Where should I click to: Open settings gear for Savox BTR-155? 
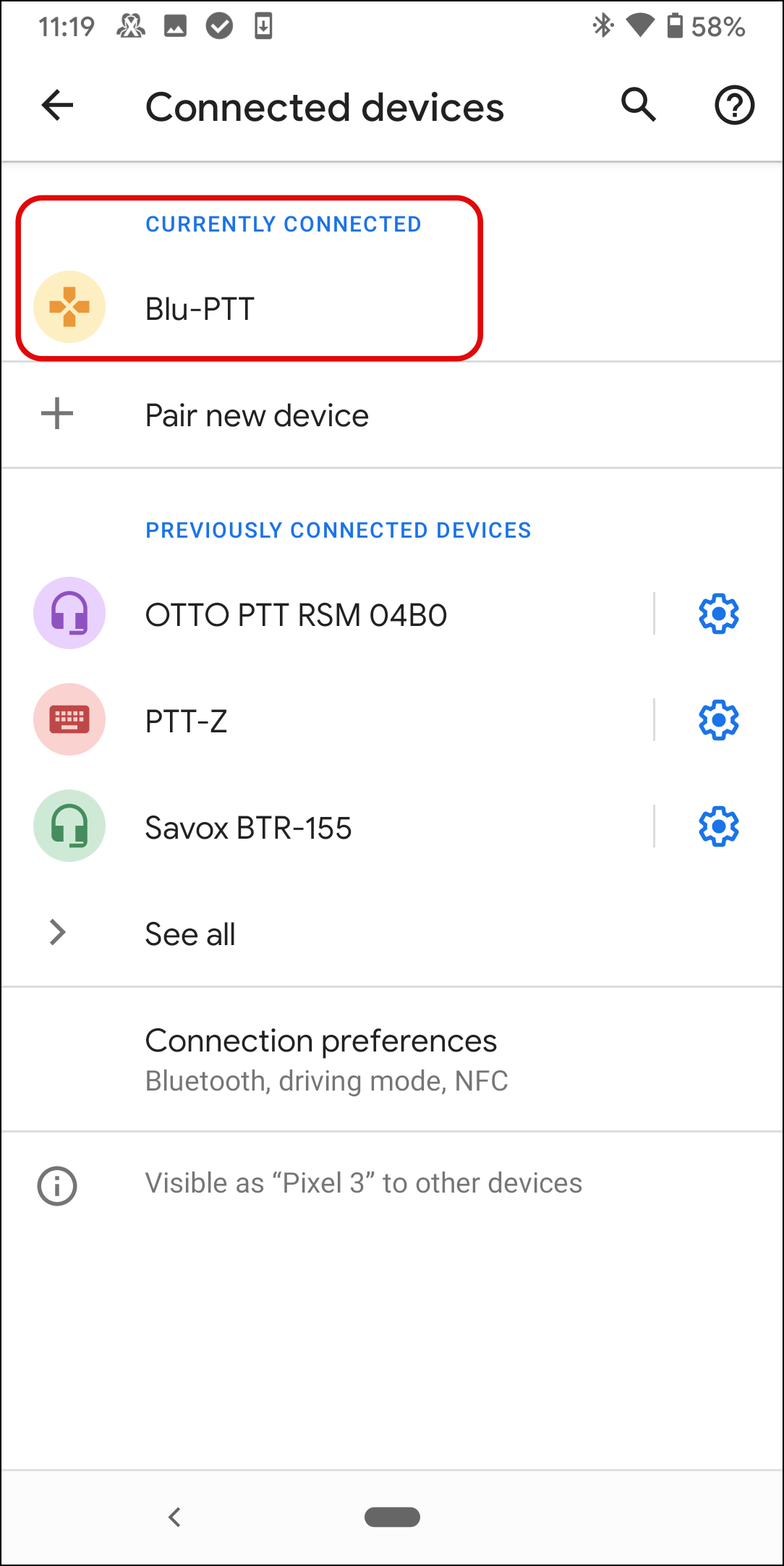coord(718,826)
